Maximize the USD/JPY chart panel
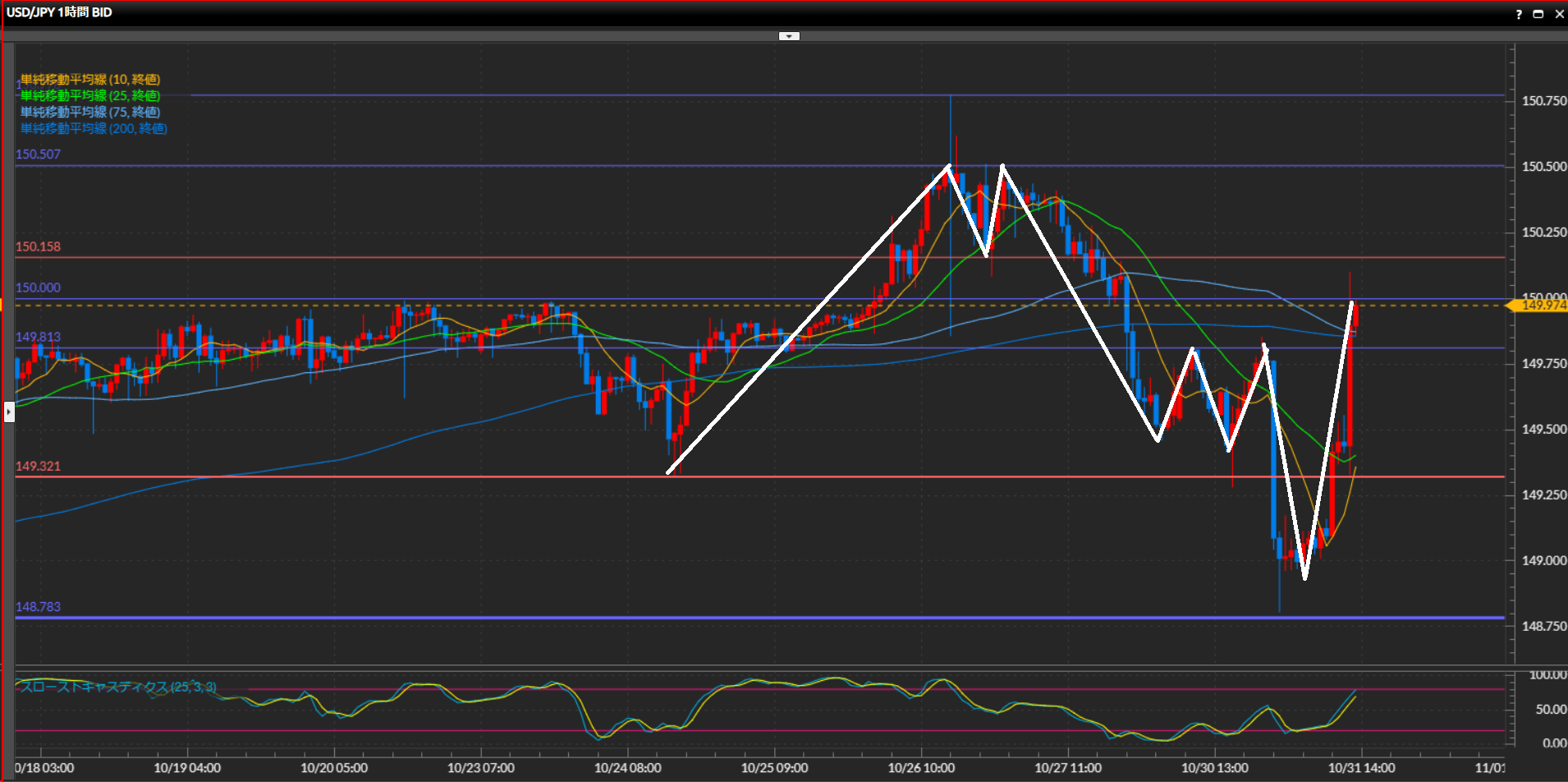The height and width of the screenshot is (782, 1568). [x=1538, y=14]
